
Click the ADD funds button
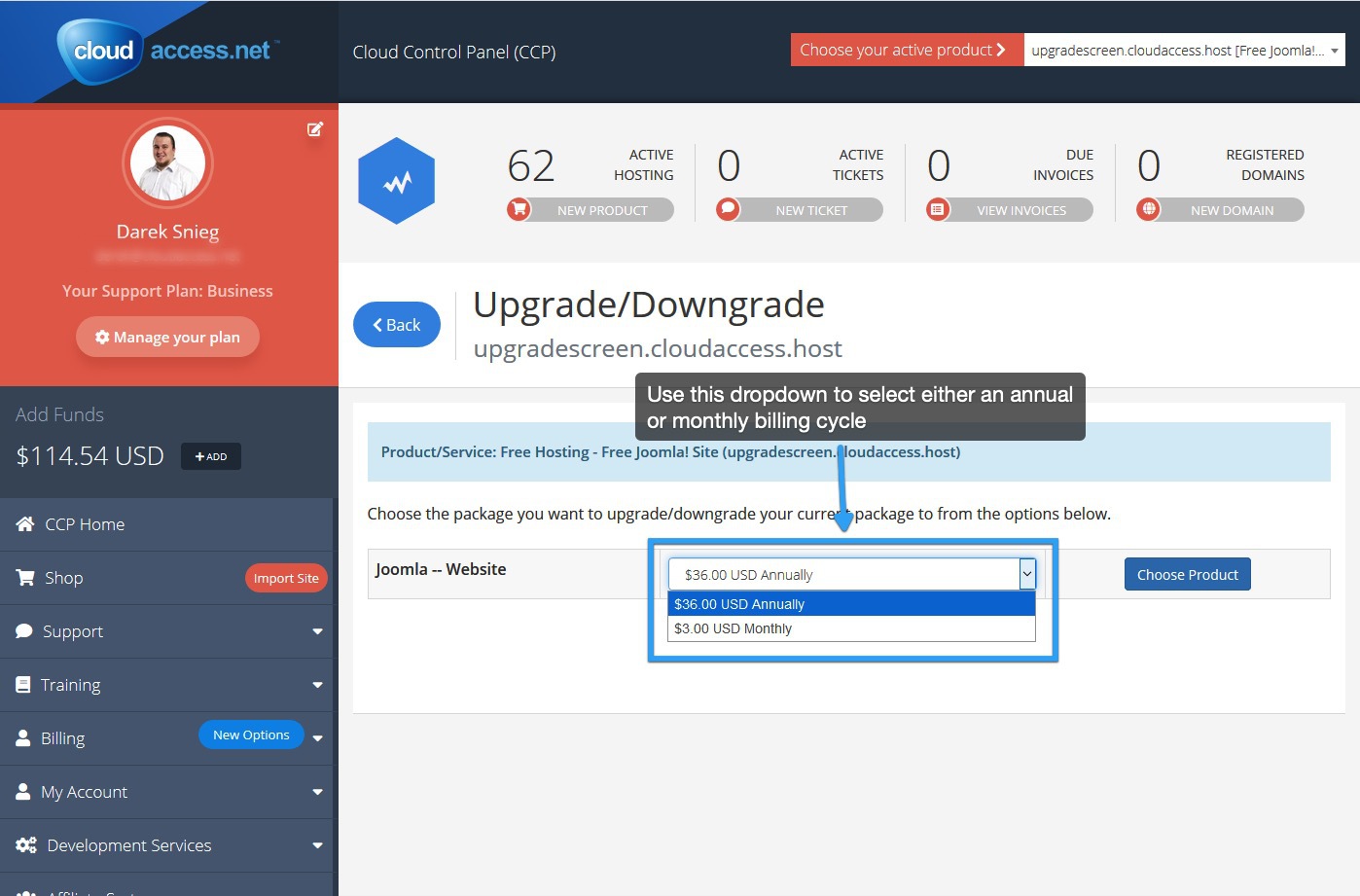(x=211, y=456)
